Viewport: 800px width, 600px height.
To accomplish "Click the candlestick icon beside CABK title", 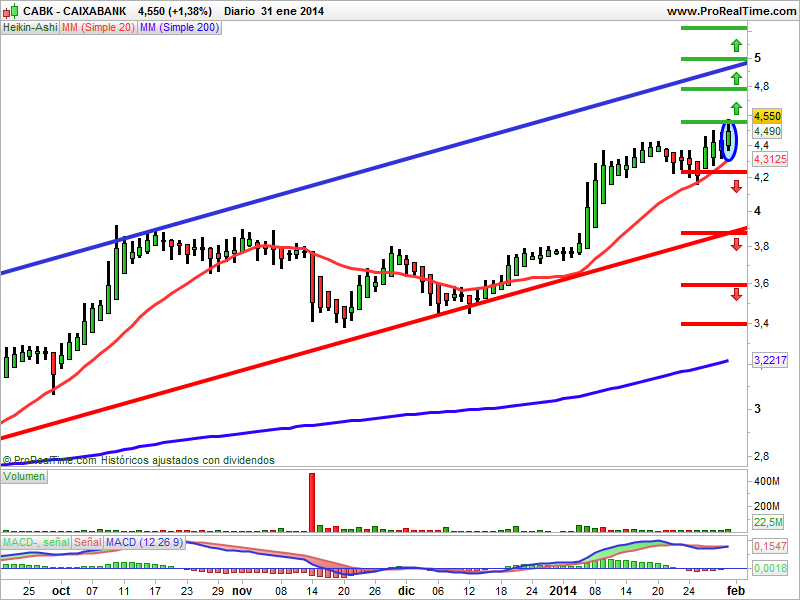I will pyautogui.click(x=10, y=11).
